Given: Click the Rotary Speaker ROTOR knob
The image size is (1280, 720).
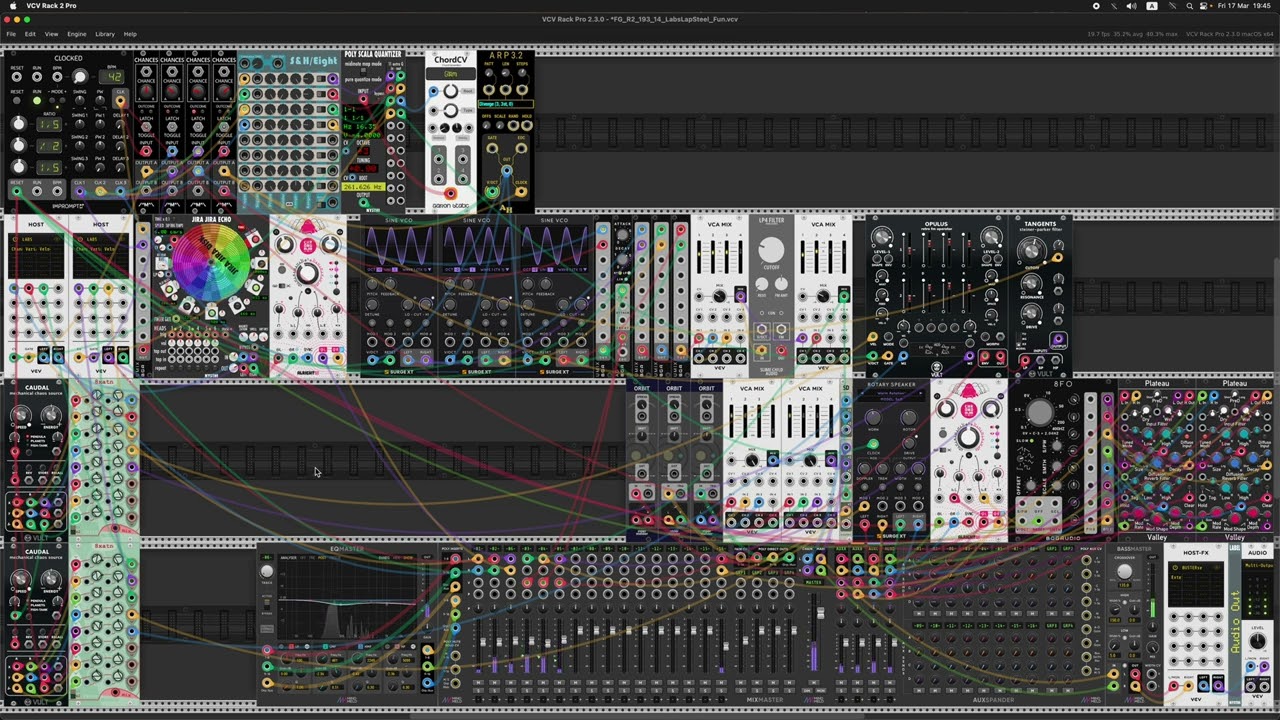Looking at the screenshot, I should click(x=909, y=418).
